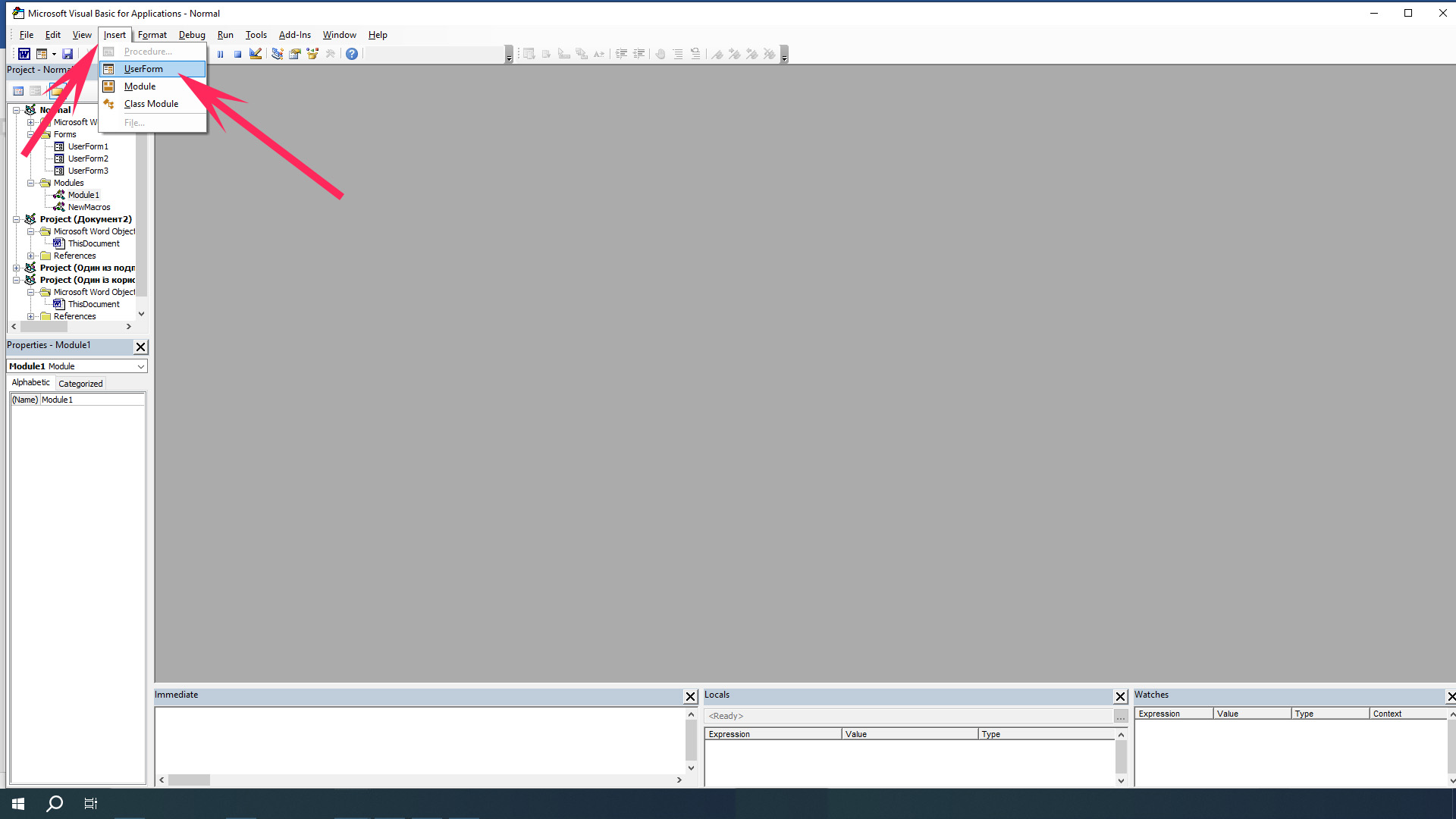Click the Locals call stack ellipsis button

1121,717
